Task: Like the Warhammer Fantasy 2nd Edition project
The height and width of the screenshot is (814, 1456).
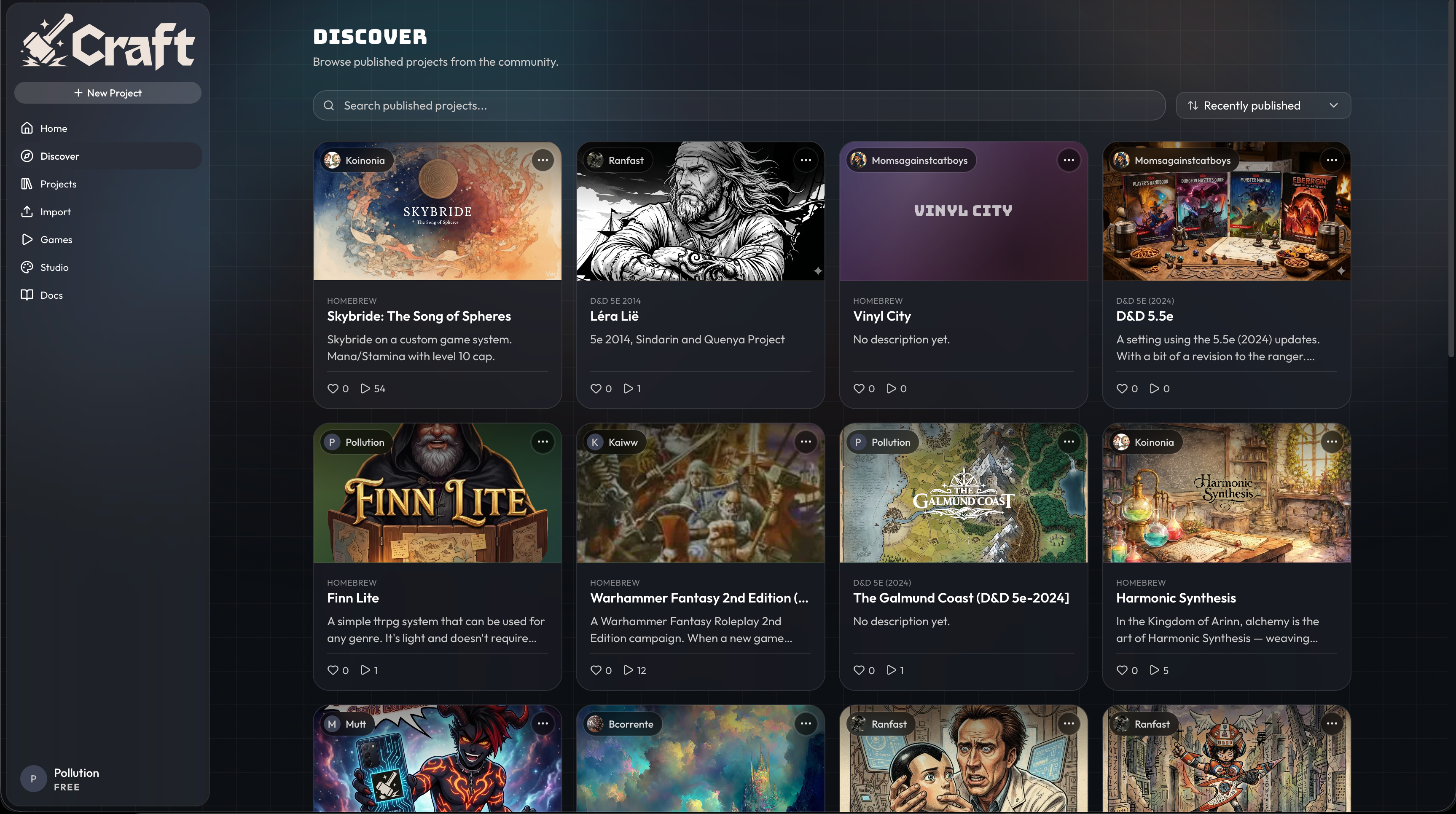Action: pyautogui.click(x=596, y=670)
